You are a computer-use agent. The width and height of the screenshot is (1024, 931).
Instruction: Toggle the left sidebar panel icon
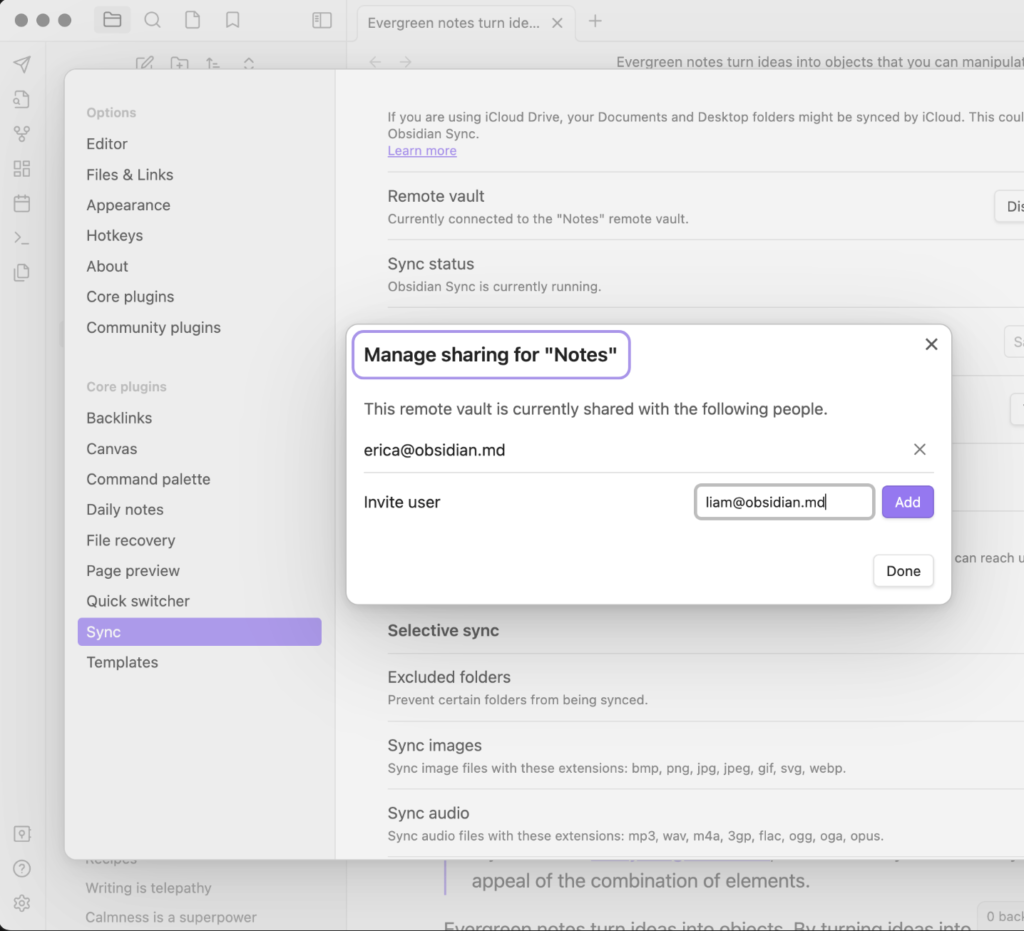click(322, 20)
